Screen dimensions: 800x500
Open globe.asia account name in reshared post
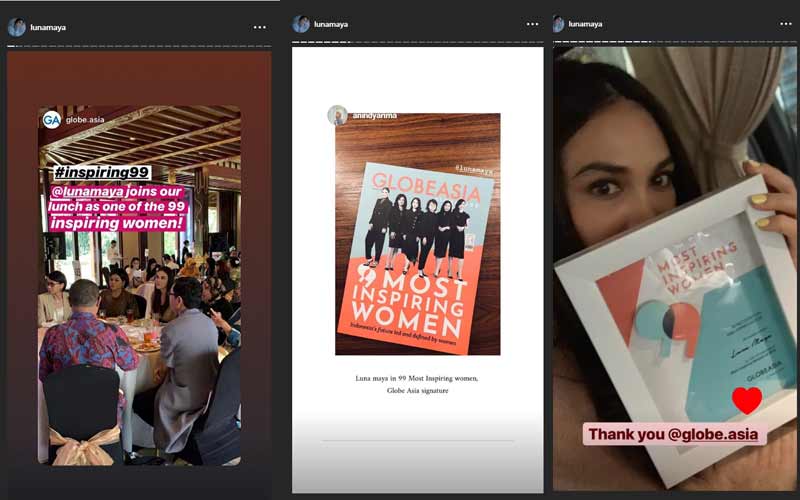click(x=85, y=120)
